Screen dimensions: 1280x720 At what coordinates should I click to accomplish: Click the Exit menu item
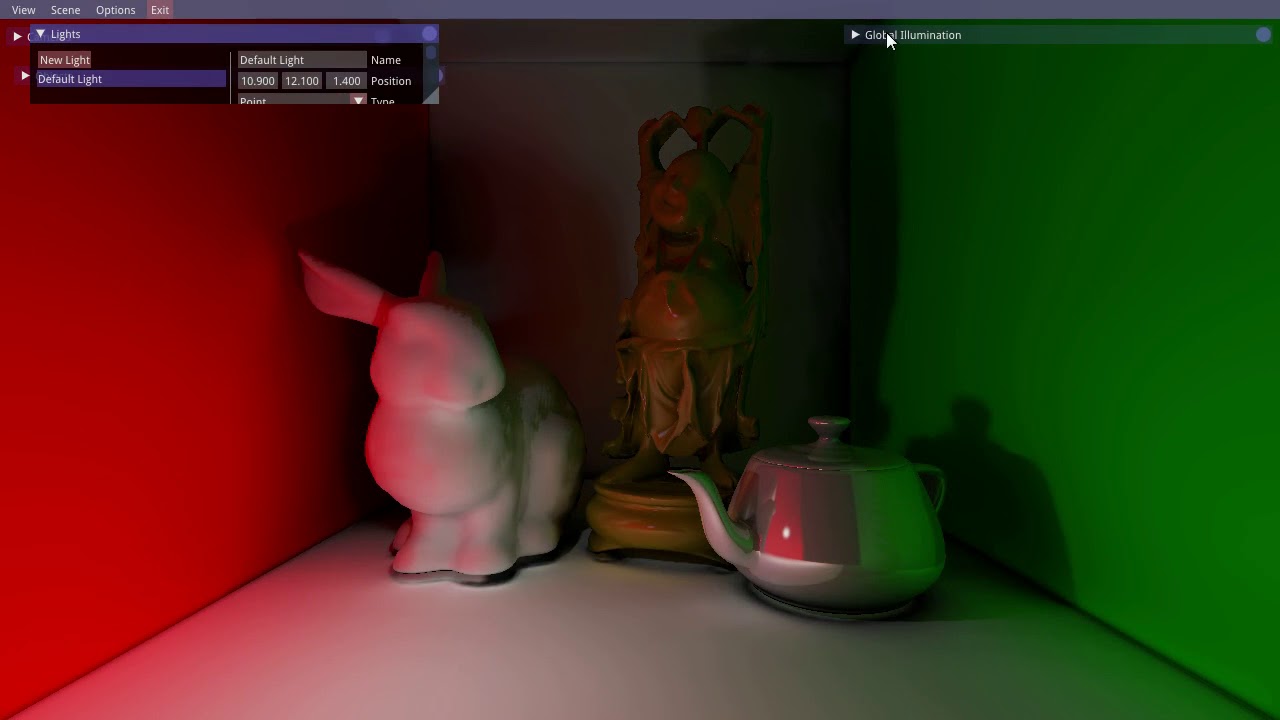point(160,10)
